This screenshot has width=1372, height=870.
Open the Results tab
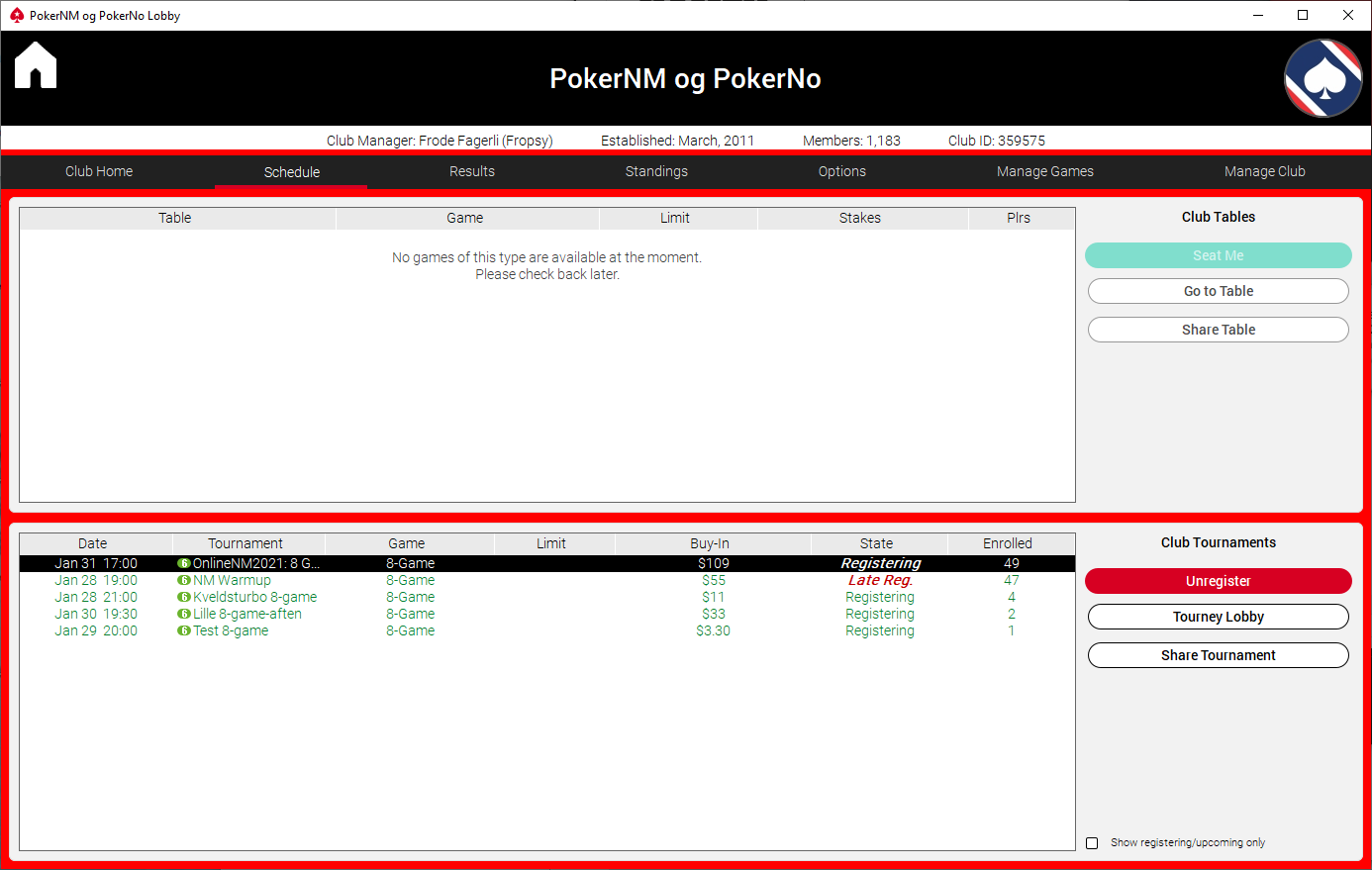tap(472, 171)
